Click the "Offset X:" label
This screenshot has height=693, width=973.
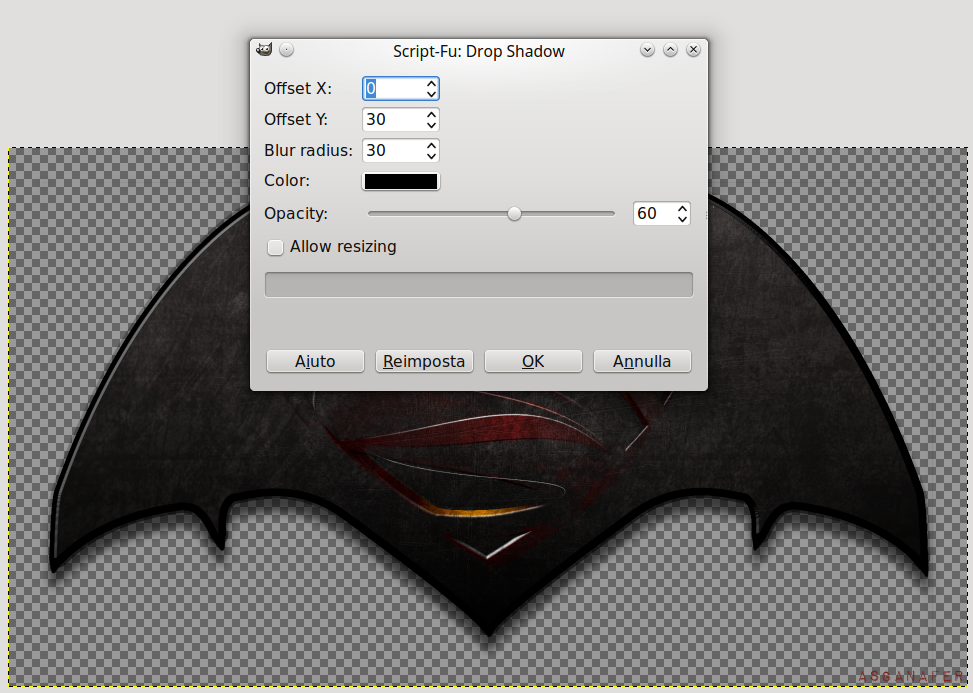click(298, 89)
